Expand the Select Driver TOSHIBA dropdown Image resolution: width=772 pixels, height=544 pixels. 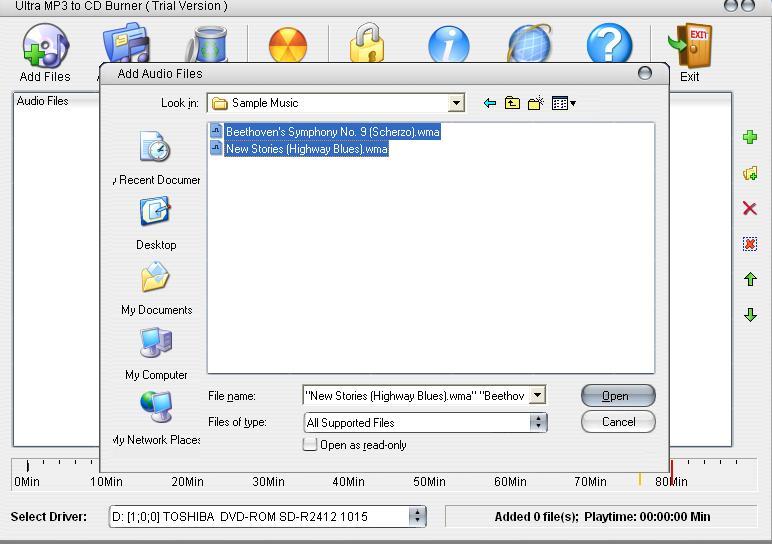[x=417, y=516]
